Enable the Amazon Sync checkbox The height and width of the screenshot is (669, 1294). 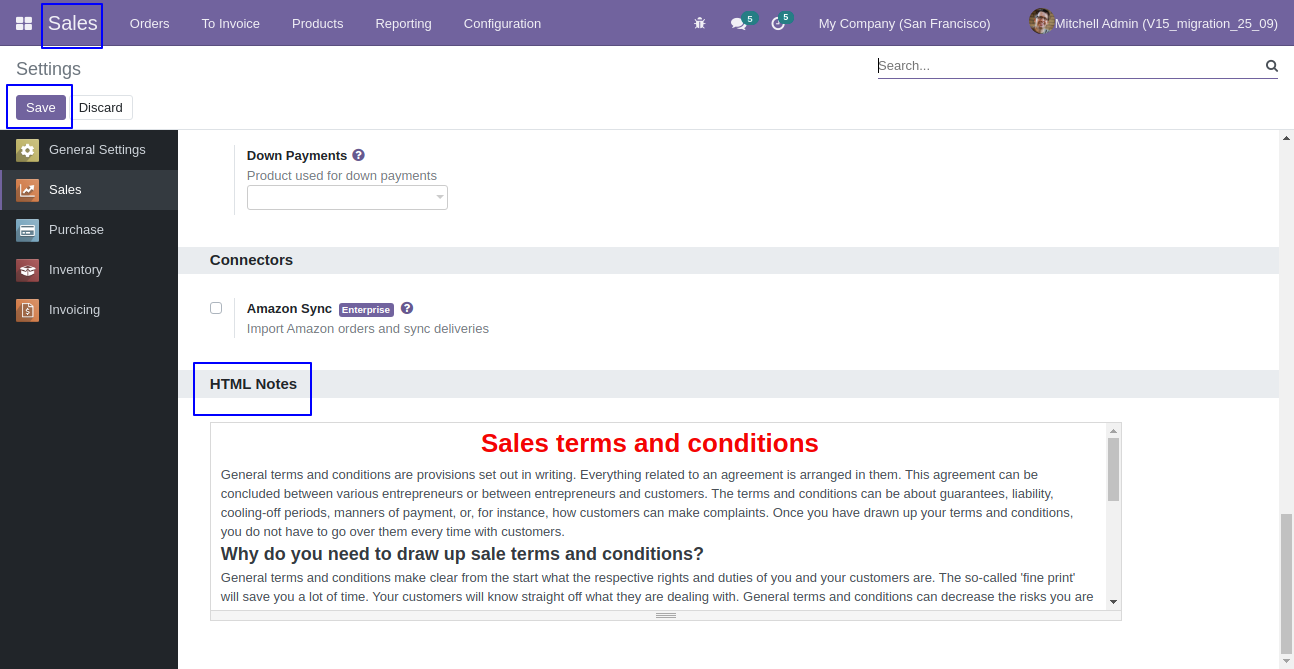coord(216,308)
